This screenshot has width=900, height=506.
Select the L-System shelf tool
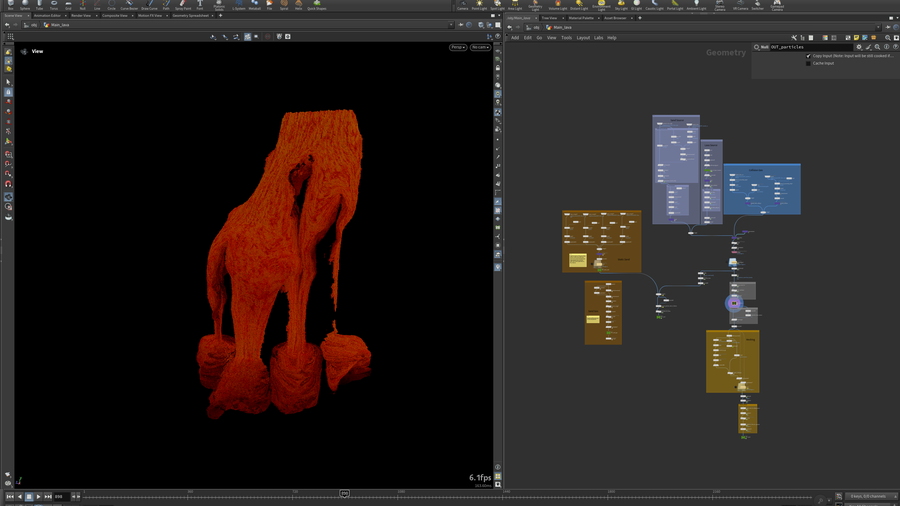click(239, 5)
